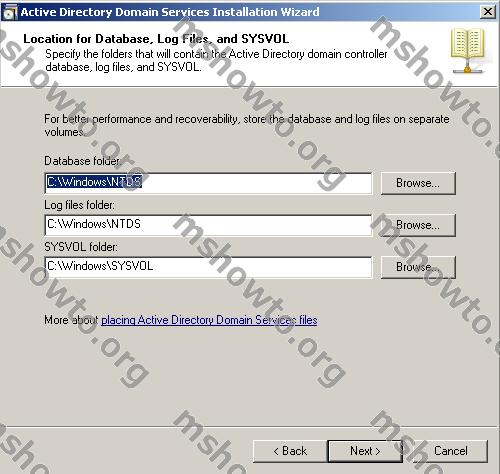This screenshot has height=474, width=500.
Task: Click the wizard title bar text
Action: click(170, 12)
